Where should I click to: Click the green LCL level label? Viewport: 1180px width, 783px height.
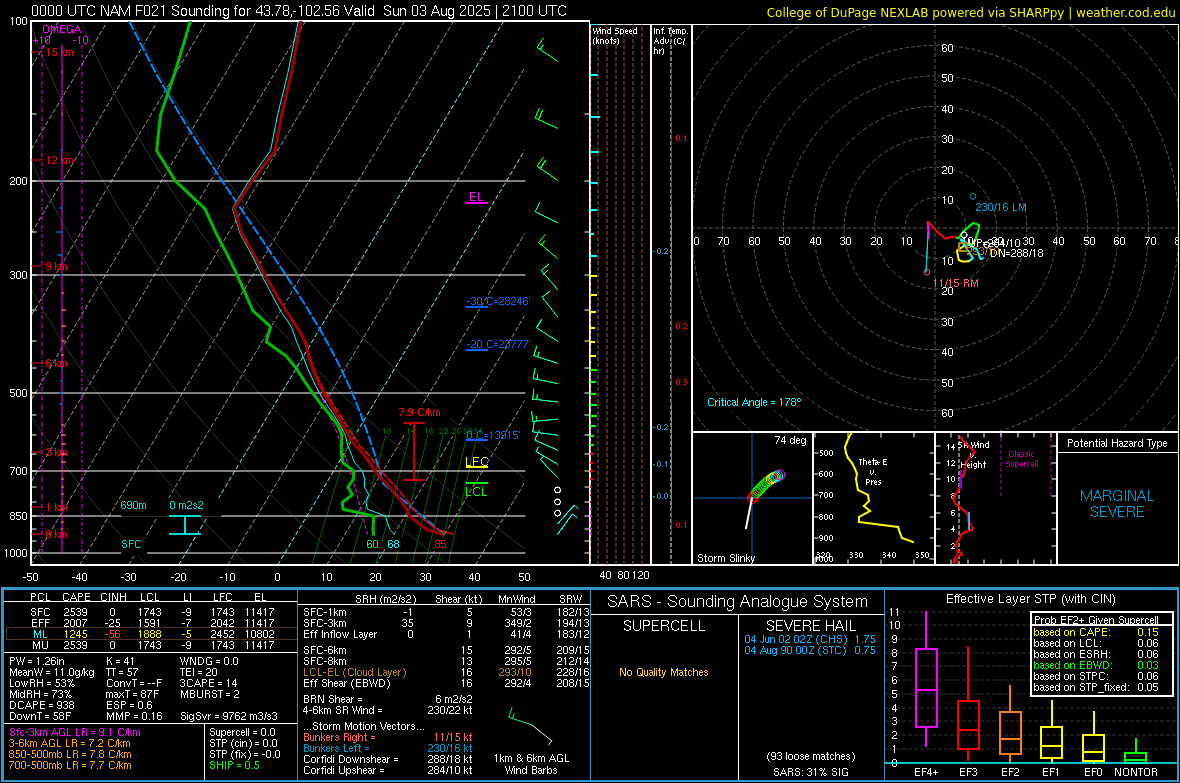coord(476,492)
